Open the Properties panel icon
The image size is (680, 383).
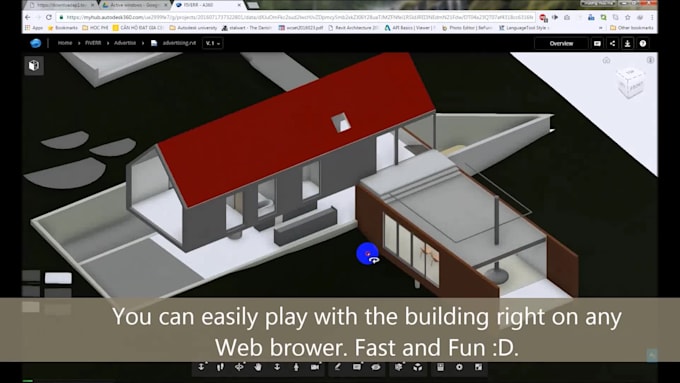[x=440, y=367]
